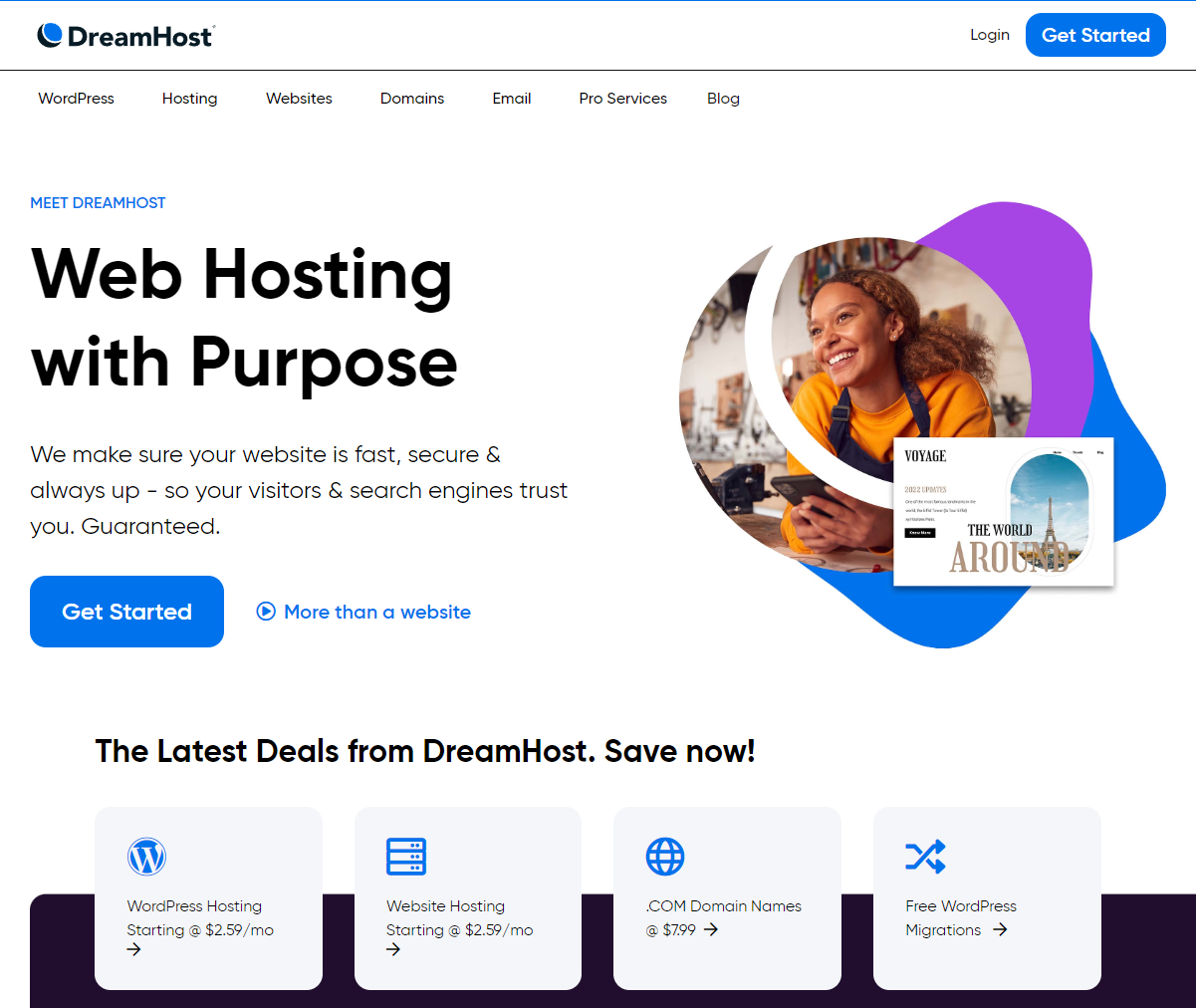Click the WordPress logo icon in deals
Image resolution: width=1196 pixels, height=1008 pixels.
click(146, 857)
